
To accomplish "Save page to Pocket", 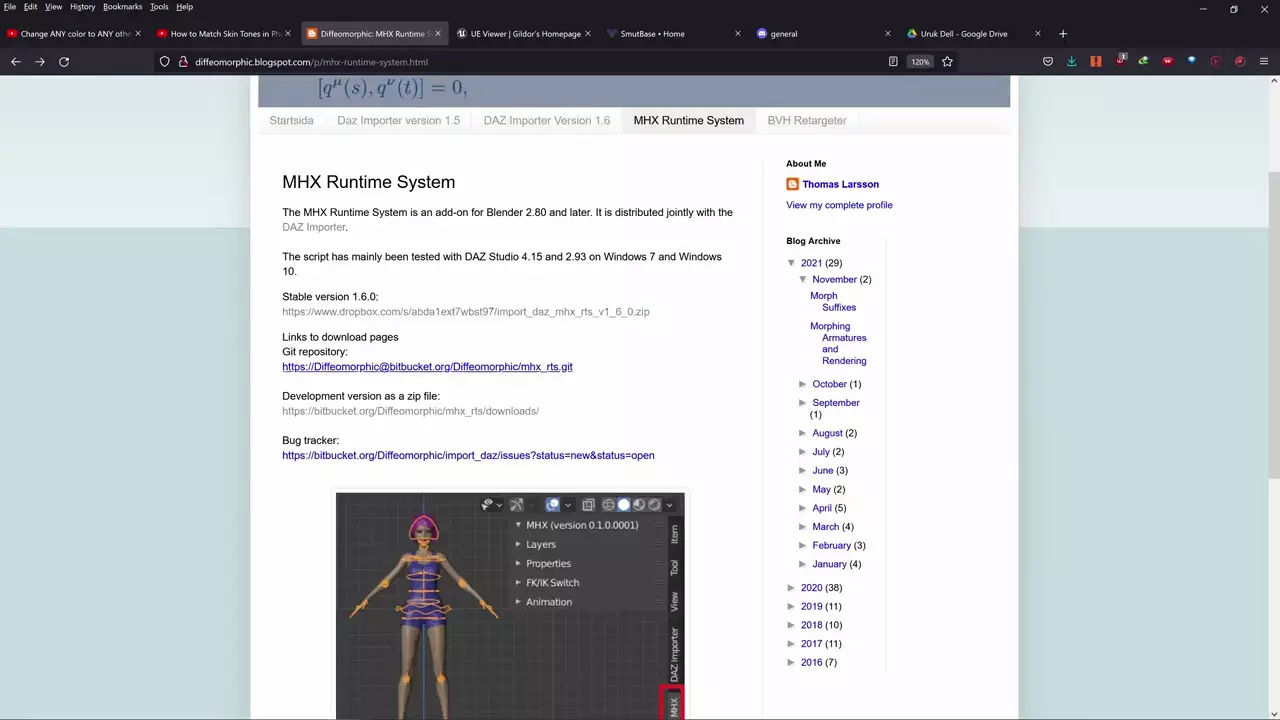I will point(1047,62).
